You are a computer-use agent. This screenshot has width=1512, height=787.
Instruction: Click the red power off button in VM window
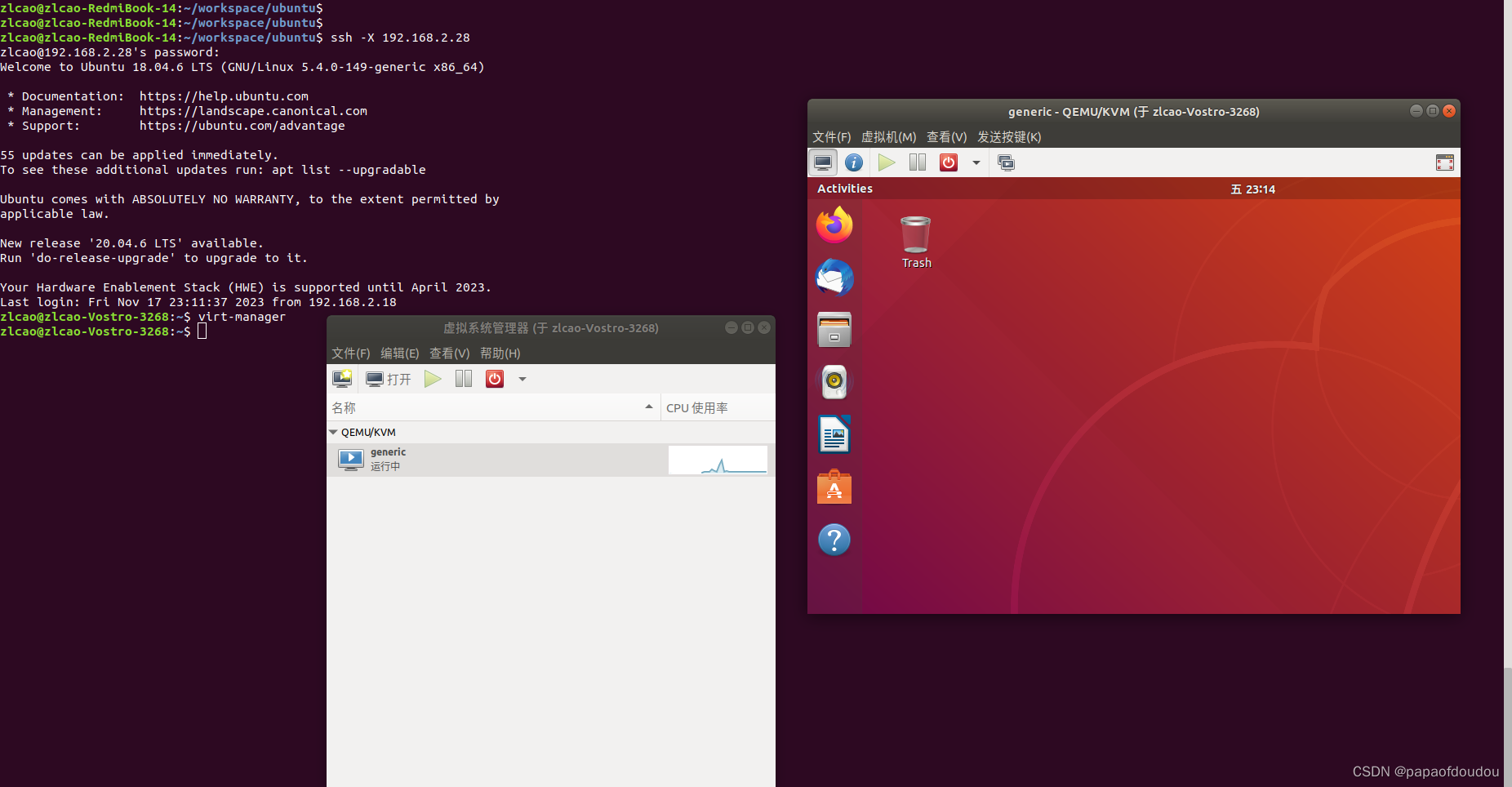click(x=949, y=162)
